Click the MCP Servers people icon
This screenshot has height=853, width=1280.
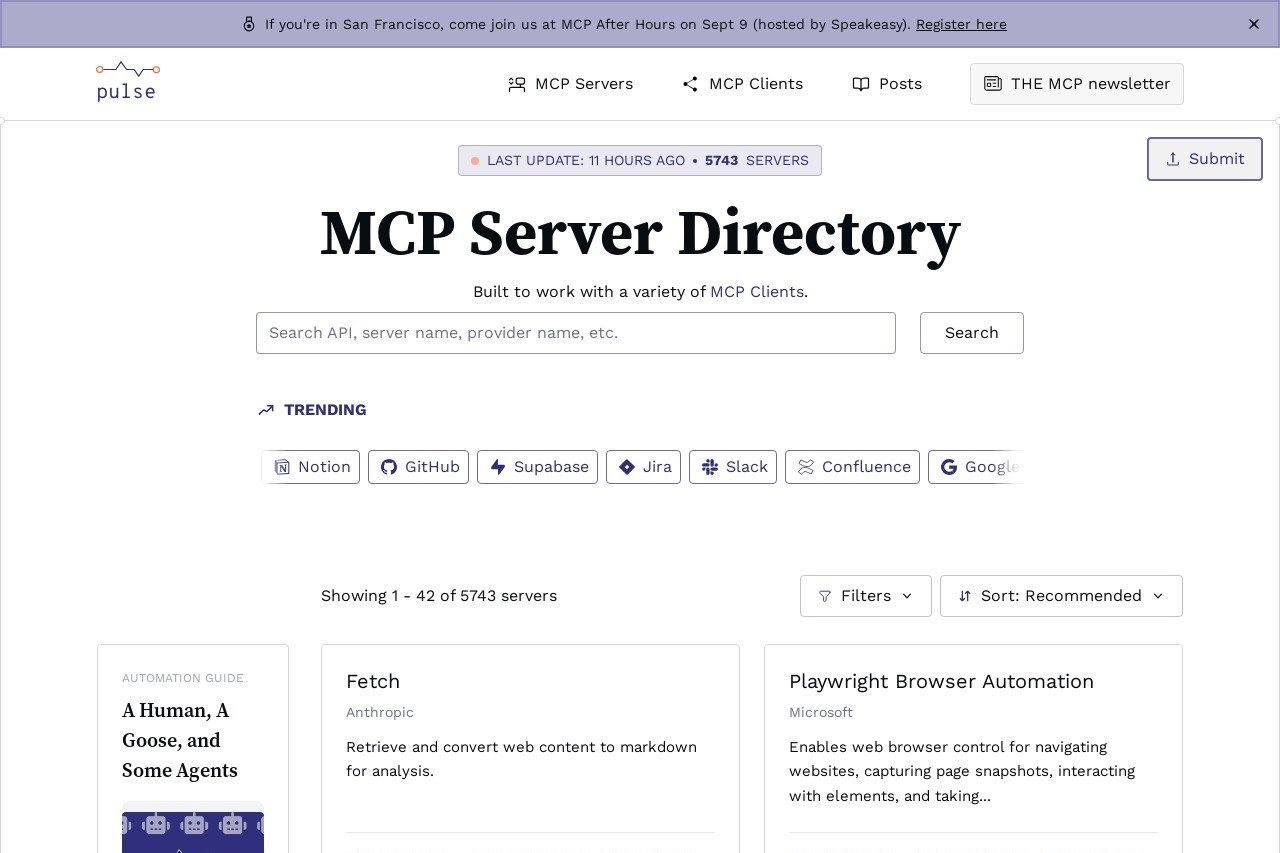coord(517,84)
